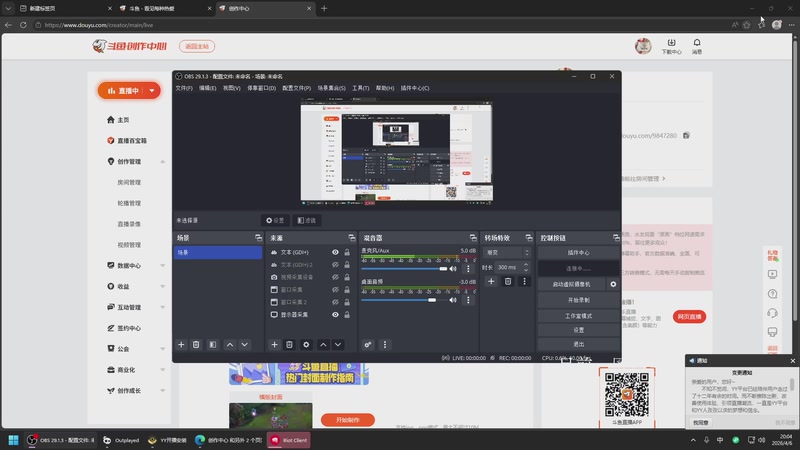Expand the 收益 sidebar section

[x=163, y=286]
